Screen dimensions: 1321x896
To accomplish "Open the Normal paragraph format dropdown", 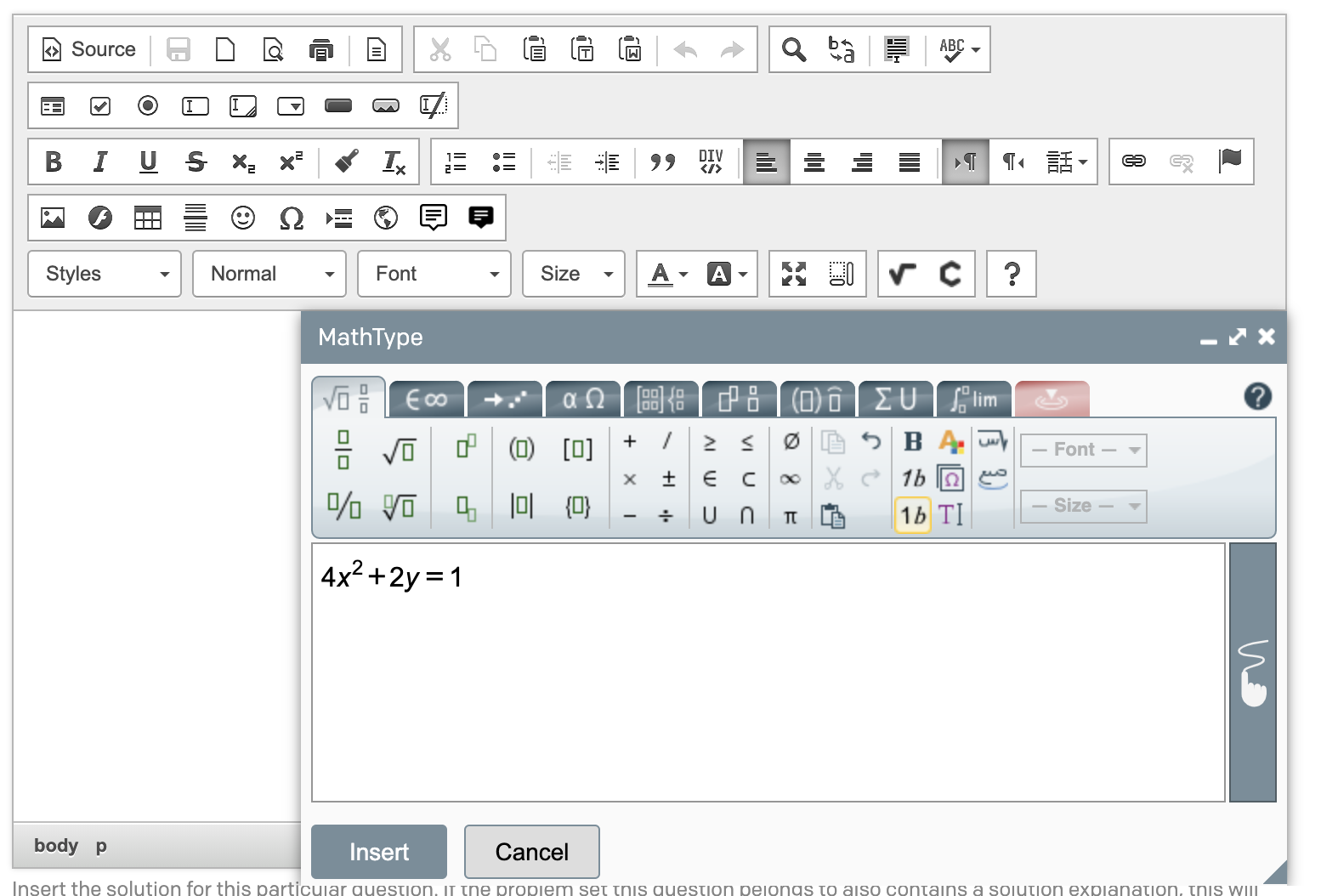I will [x=269, y=274].
